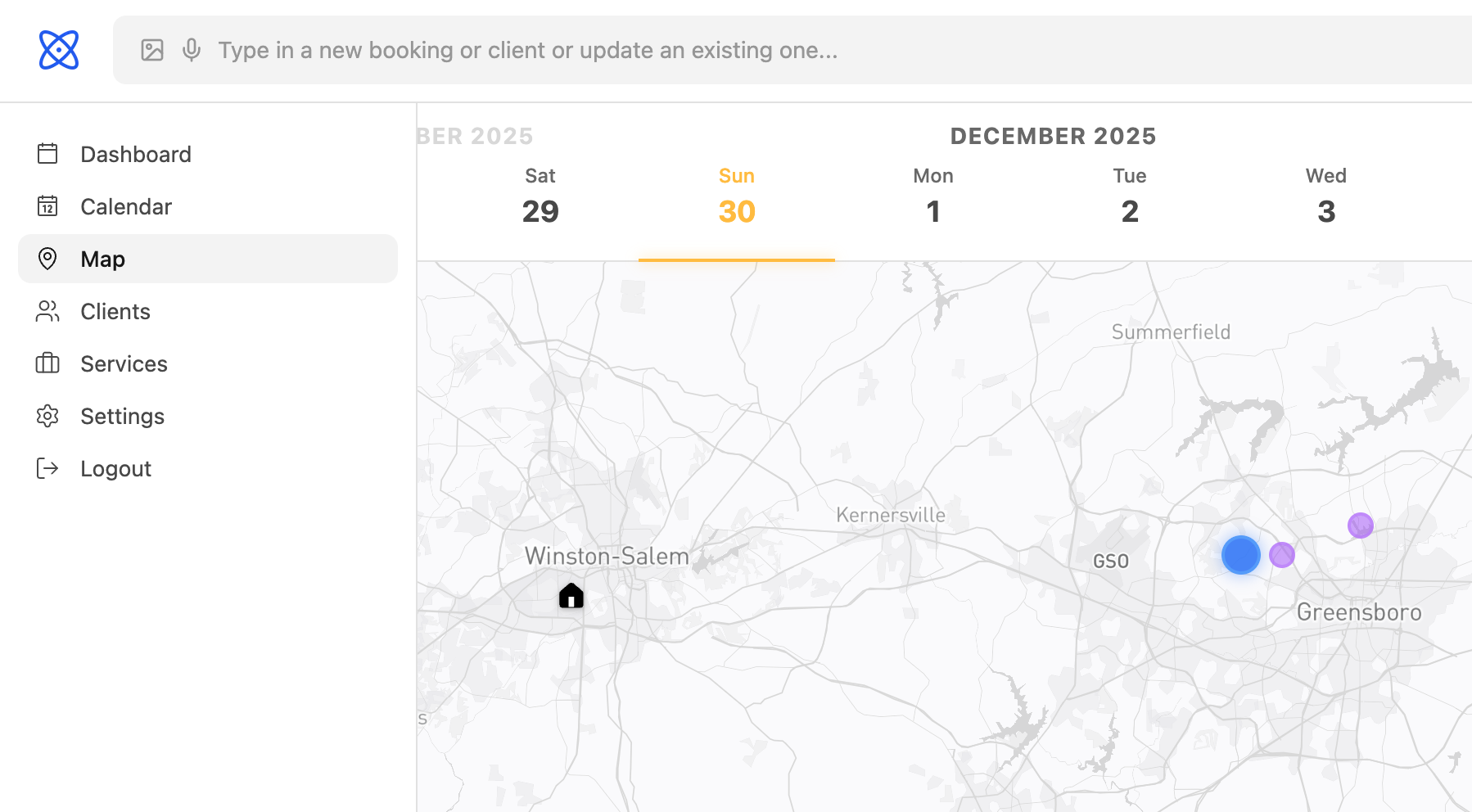Navigate to Dashboard from the menu
Screen dimensions: 1472x812
(136, 154)
